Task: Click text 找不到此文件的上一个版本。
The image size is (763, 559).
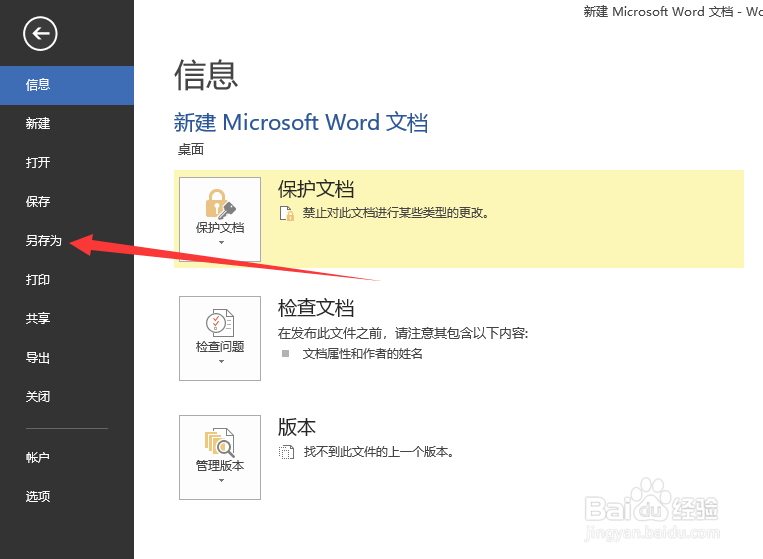Action: [x=379, y=452]
